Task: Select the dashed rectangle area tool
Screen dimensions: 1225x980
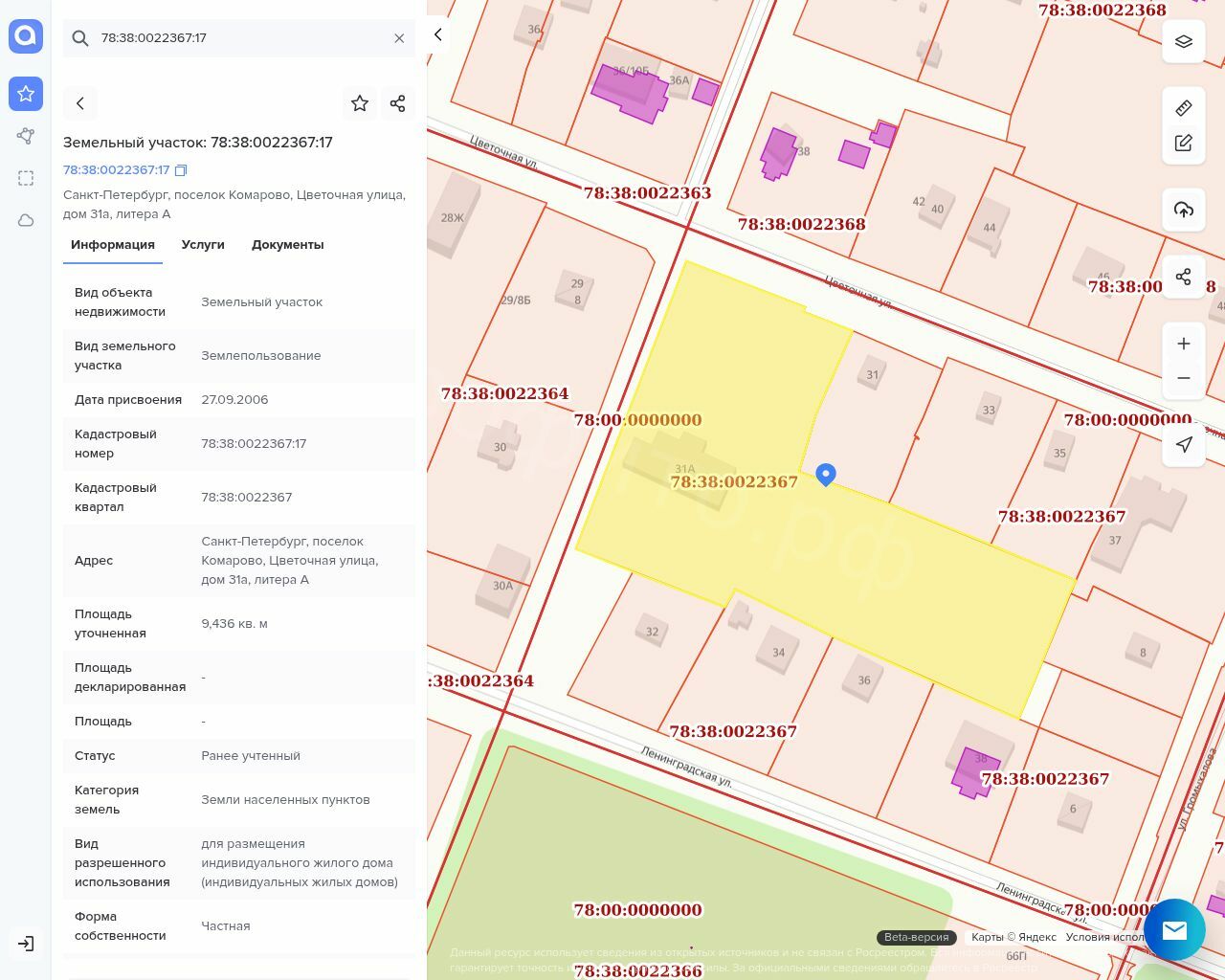Action: (x=26, y=178)
